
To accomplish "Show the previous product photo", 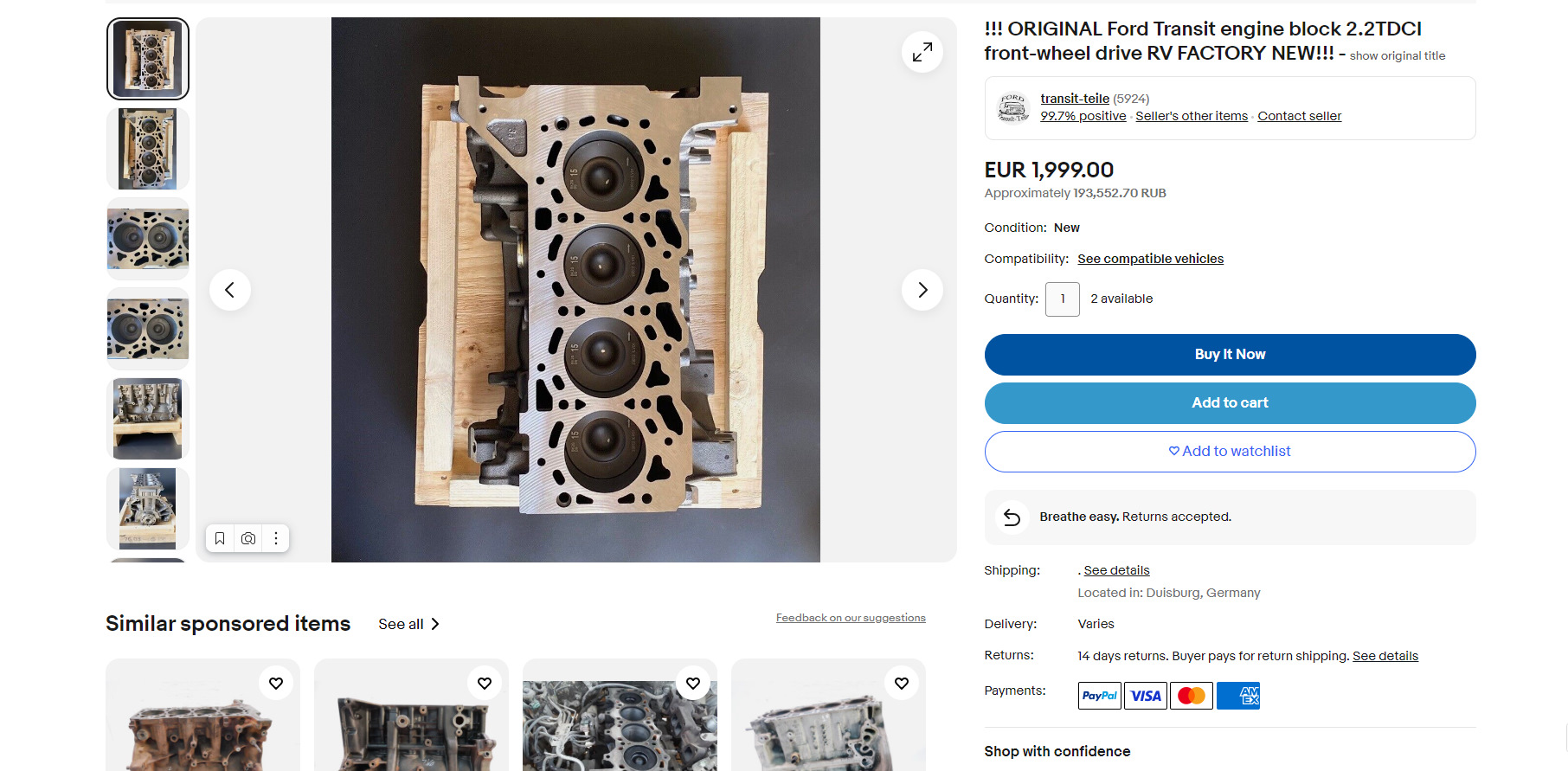I will point(230,290).
